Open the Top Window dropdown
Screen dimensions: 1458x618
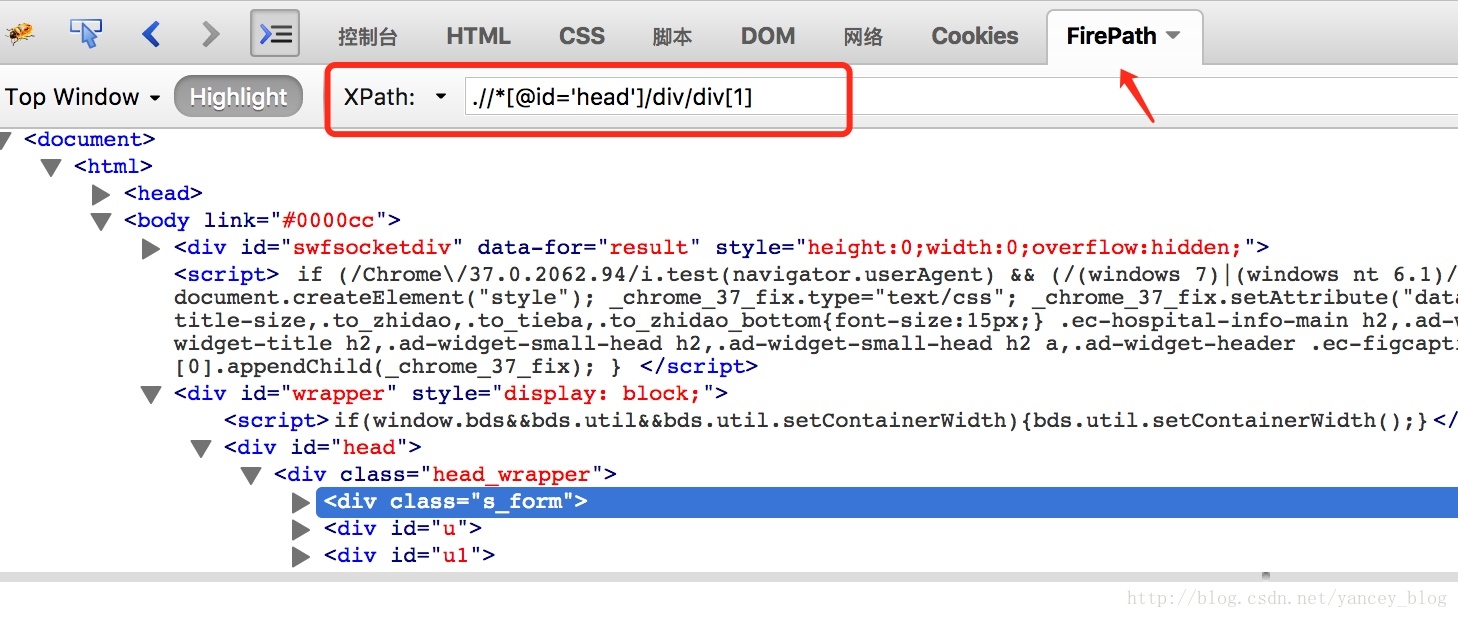click(x=82, y=97)
